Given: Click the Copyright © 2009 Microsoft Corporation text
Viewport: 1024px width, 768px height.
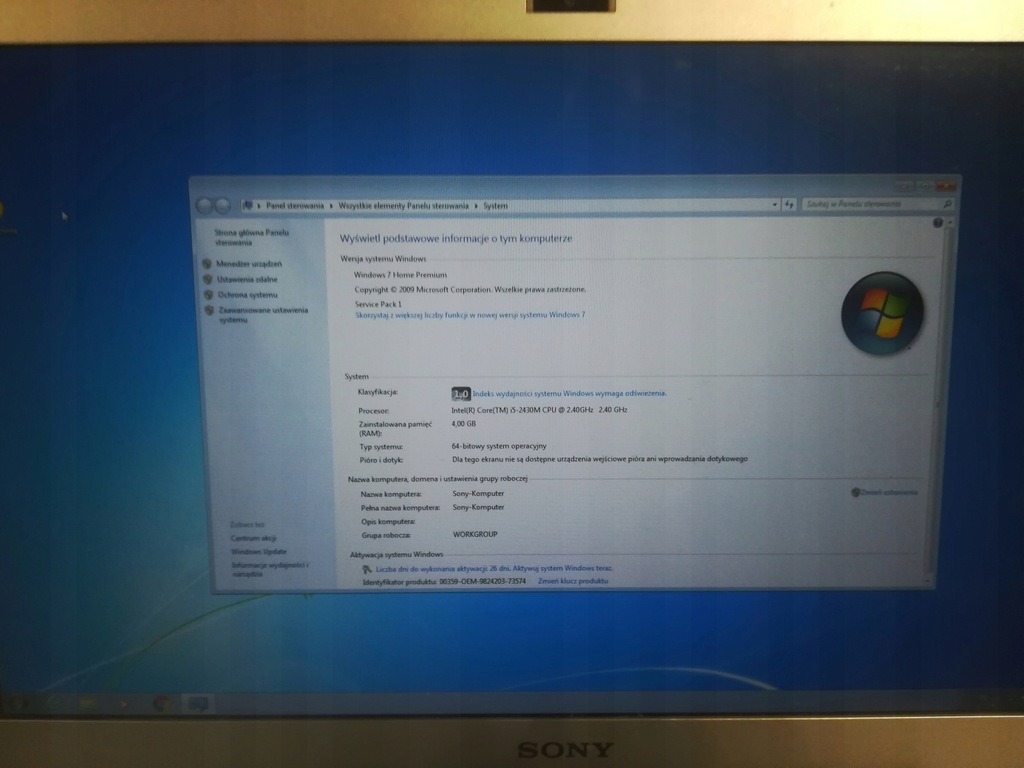Looking at the screenshot, I should tap(470, 289).
